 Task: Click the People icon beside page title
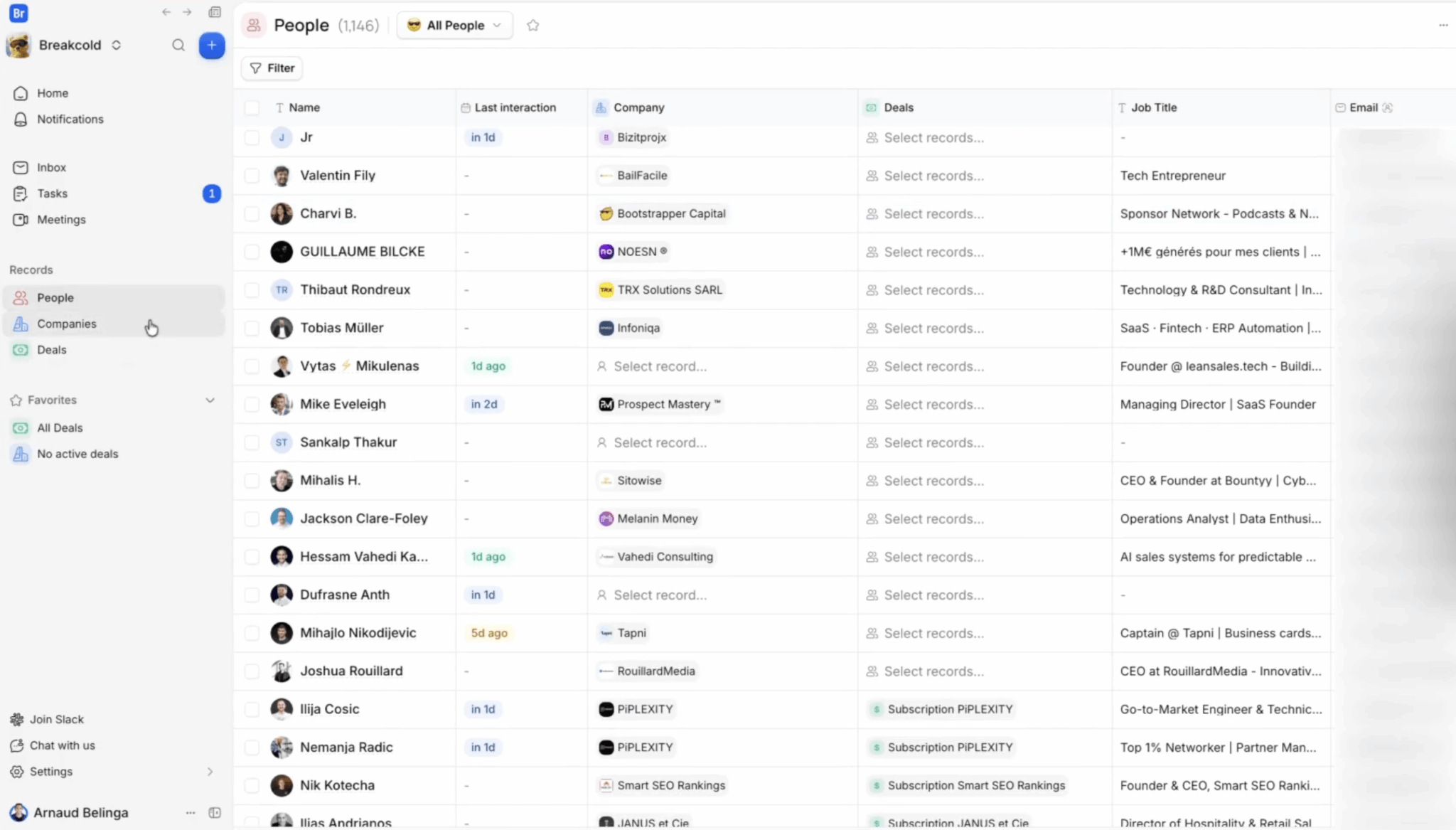point(254,26)
